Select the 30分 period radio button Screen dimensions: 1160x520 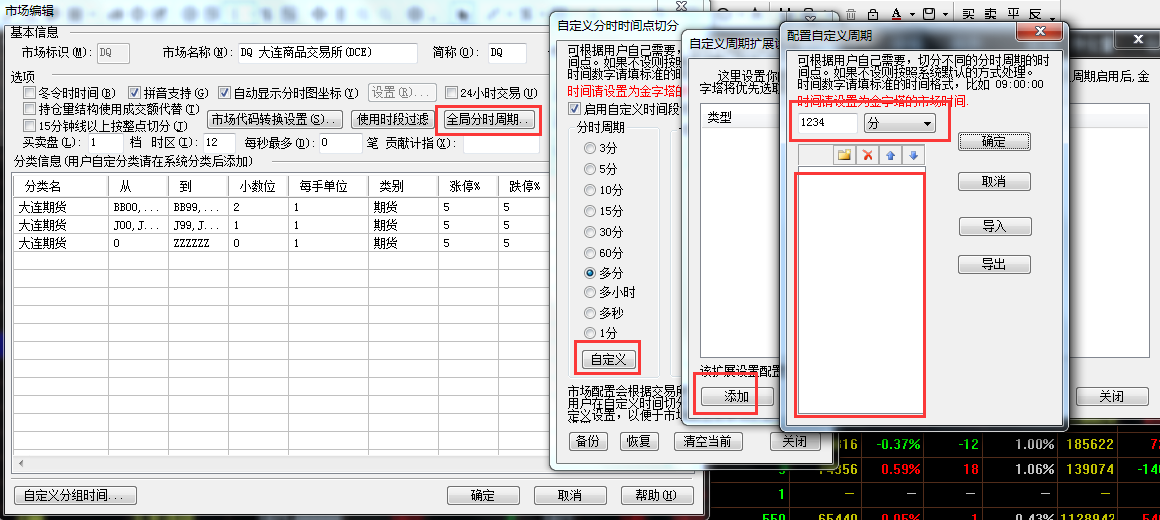point(590,232)
